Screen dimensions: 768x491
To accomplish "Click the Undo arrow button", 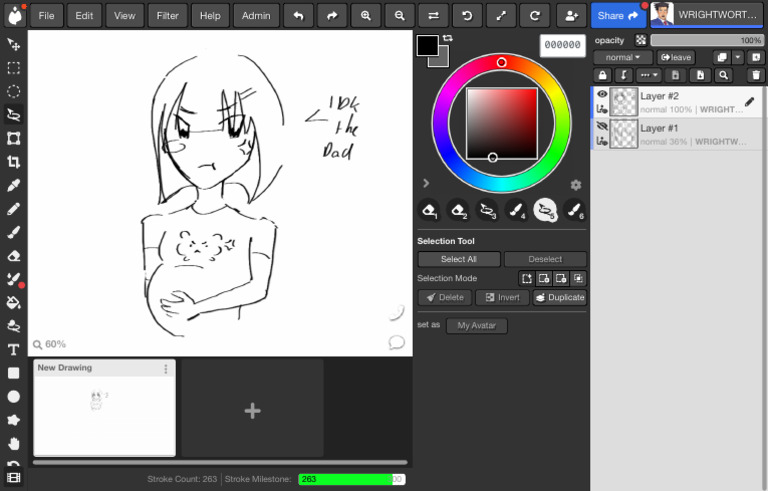I will 298,16.
